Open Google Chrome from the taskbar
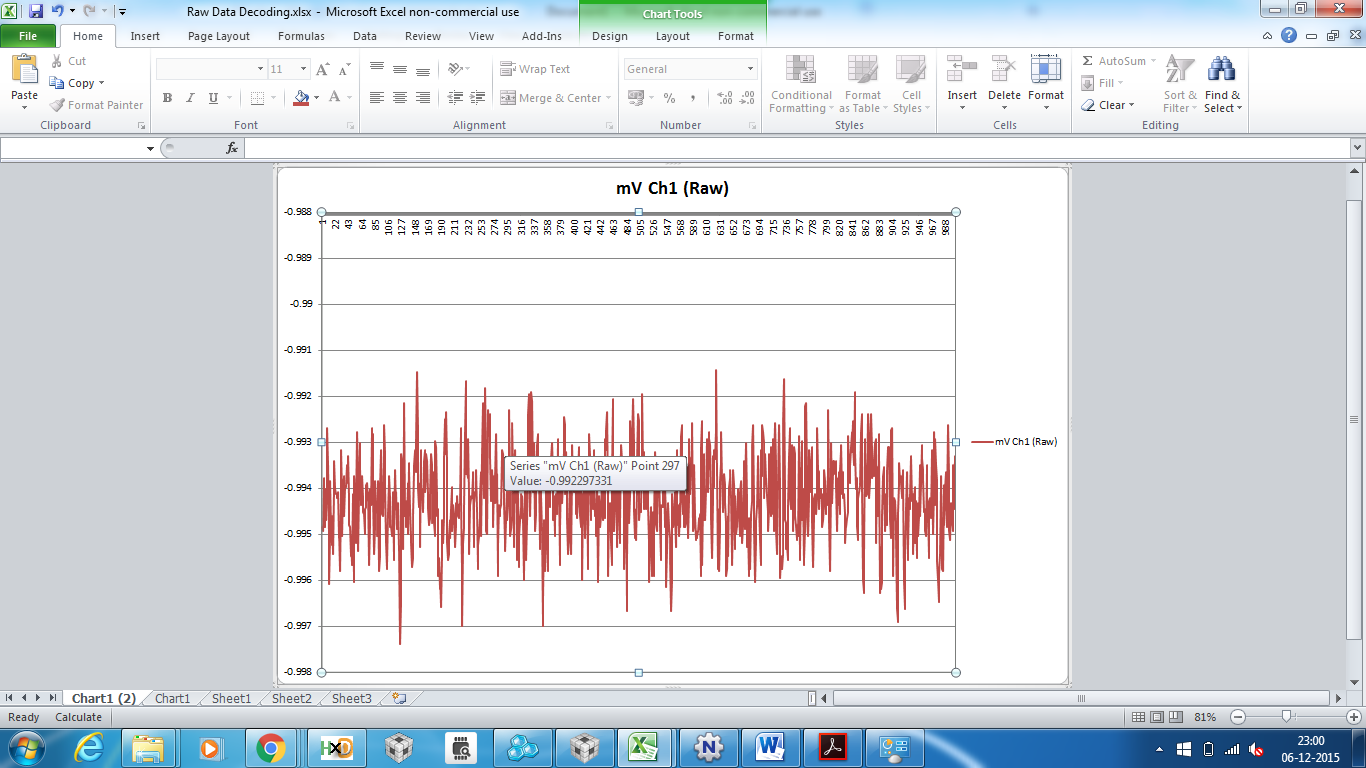 pos(271,748)
